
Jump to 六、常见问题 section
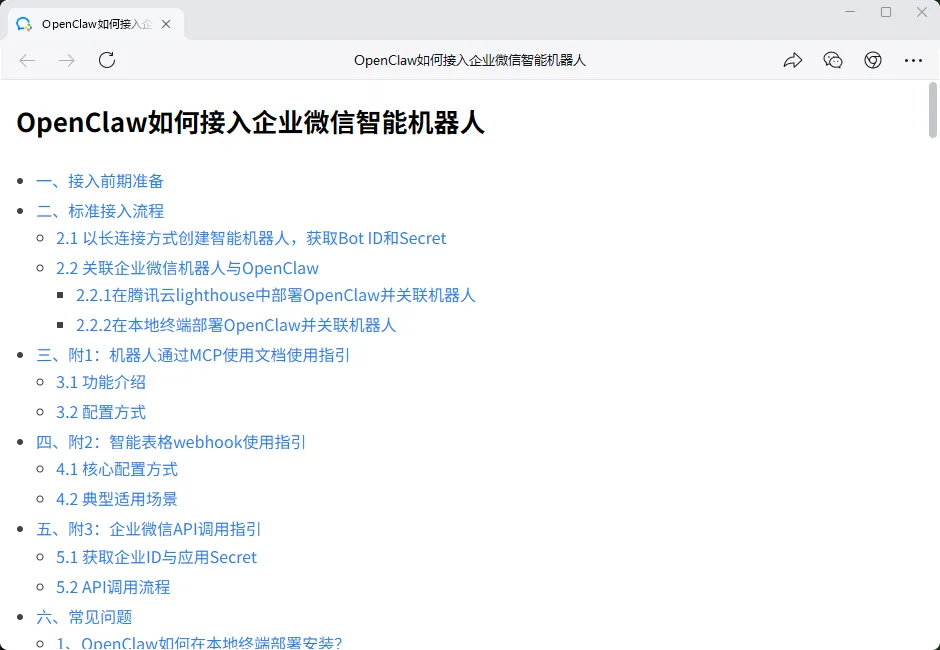(x=84, y=617)
